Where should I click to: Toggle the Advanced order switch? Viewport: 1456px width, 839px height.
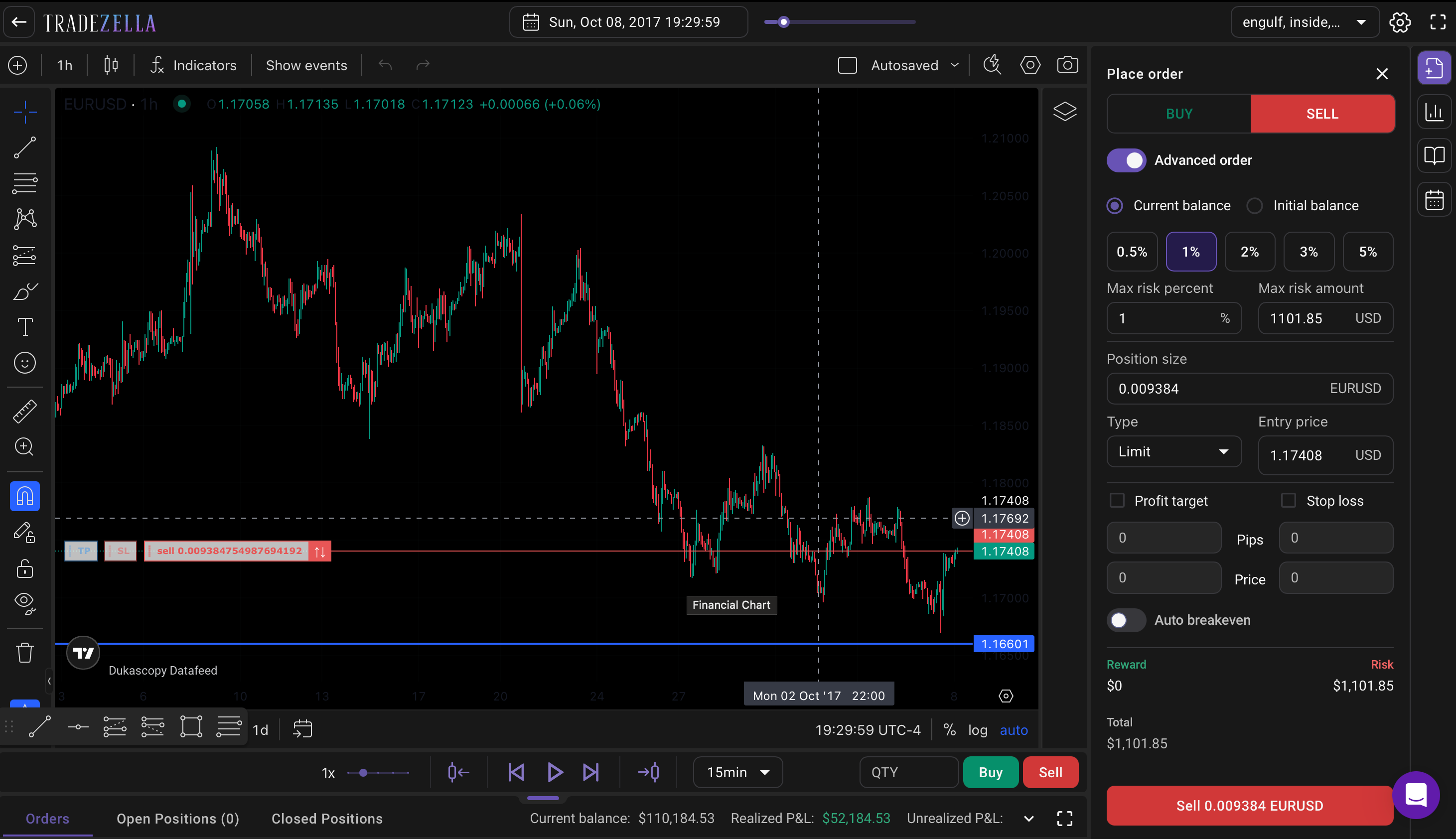(x=1127, y=160)
